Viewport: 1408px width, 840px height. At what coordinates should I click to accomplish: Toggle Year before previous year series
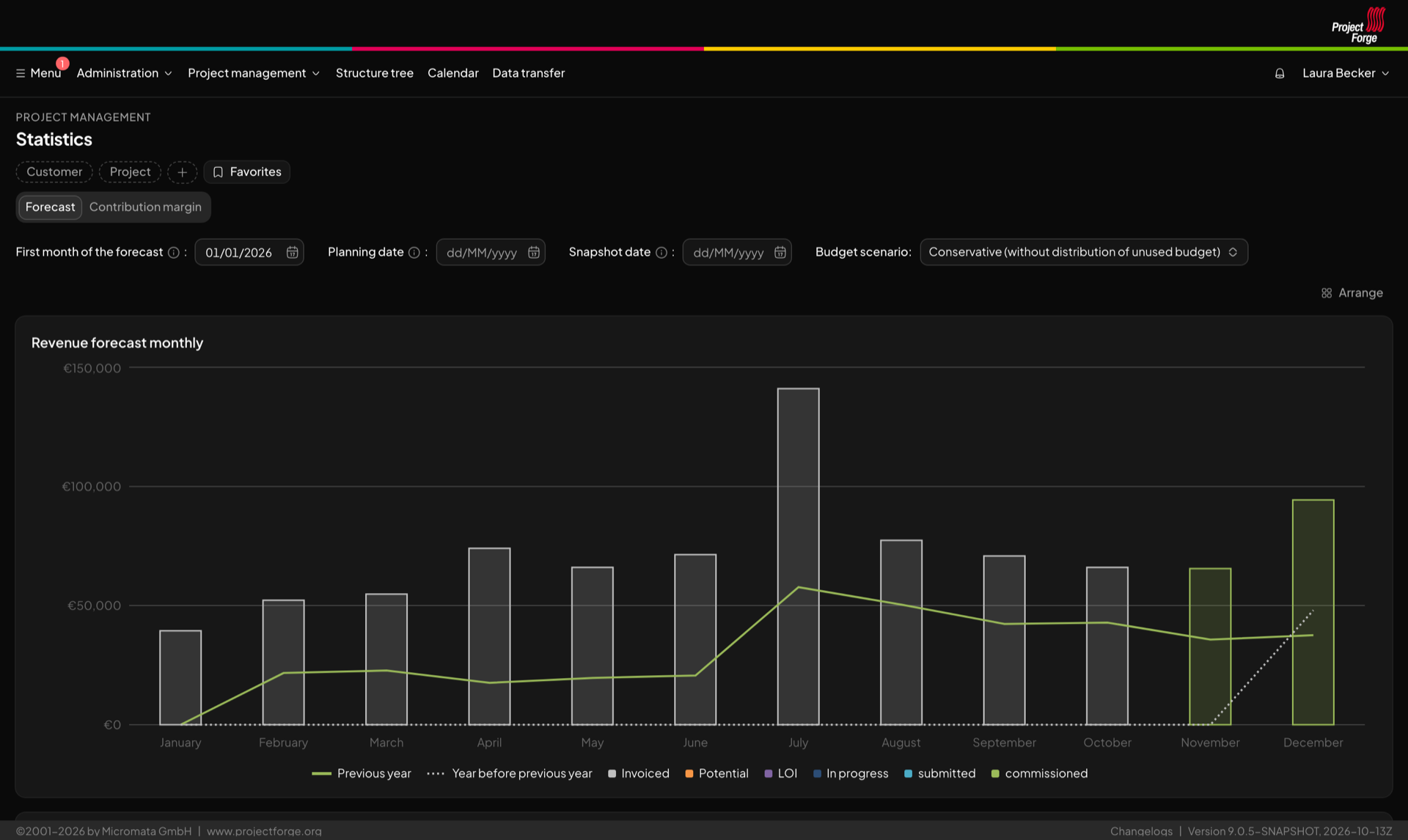(510, 773)
